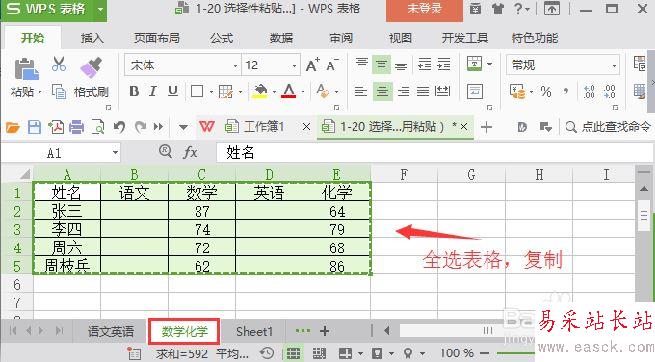The width and height of the screenshot is (655, 362).
Task: Click the 未登录 login button
Action: pyautogui.click(x=424, y=9)
